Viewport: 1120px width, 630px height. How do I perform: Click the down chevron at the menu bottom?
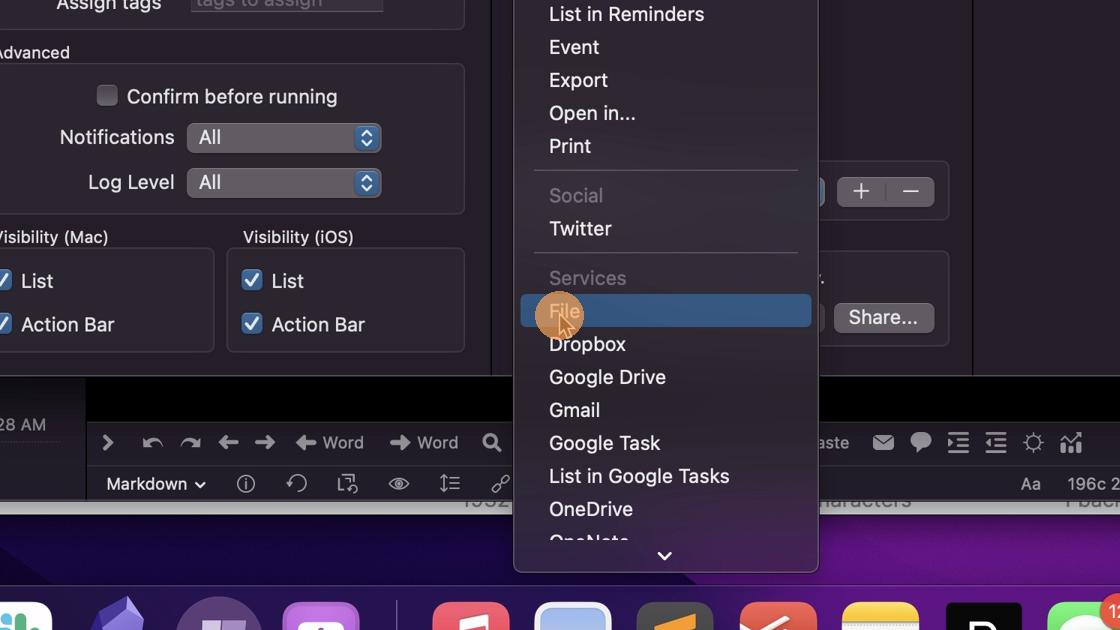click(664, 556)
